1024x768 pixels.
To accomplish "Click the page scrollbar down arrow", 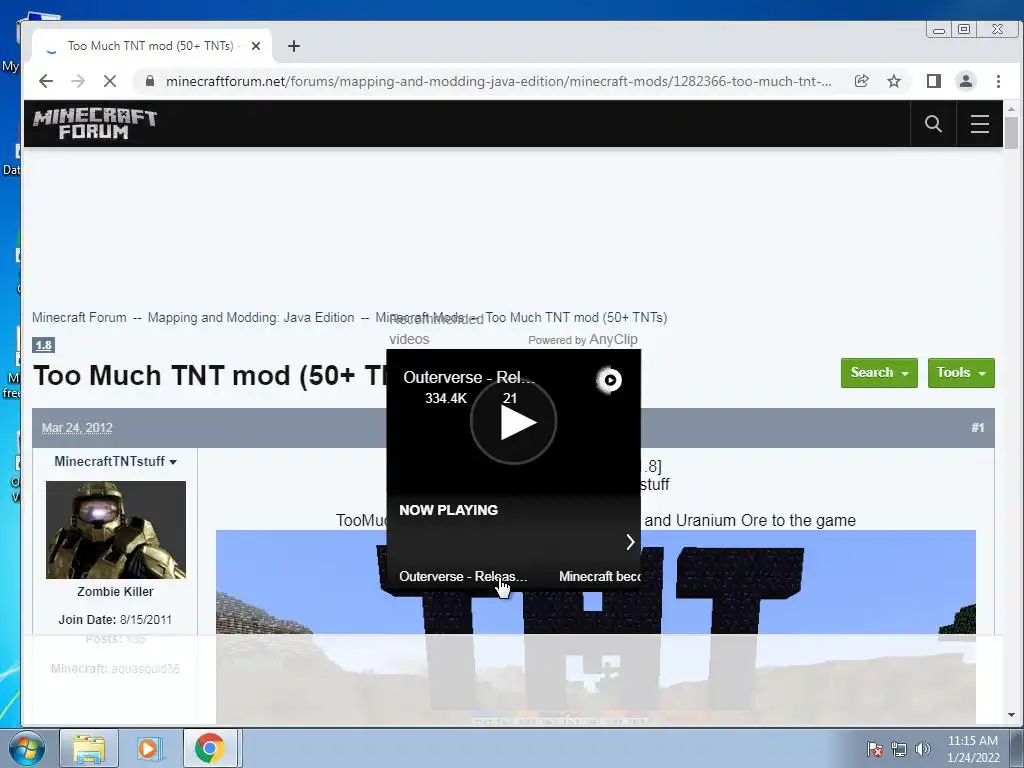I will pos(1011,715).
